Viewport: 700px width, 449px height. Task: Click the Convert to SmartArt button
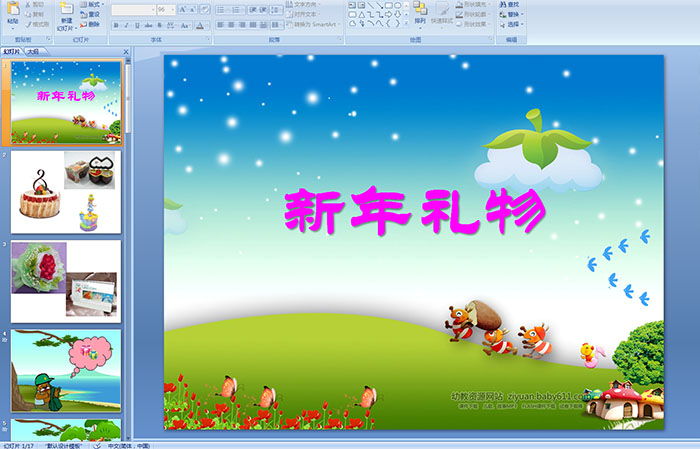pyautogui.click(x=313, y=24)
